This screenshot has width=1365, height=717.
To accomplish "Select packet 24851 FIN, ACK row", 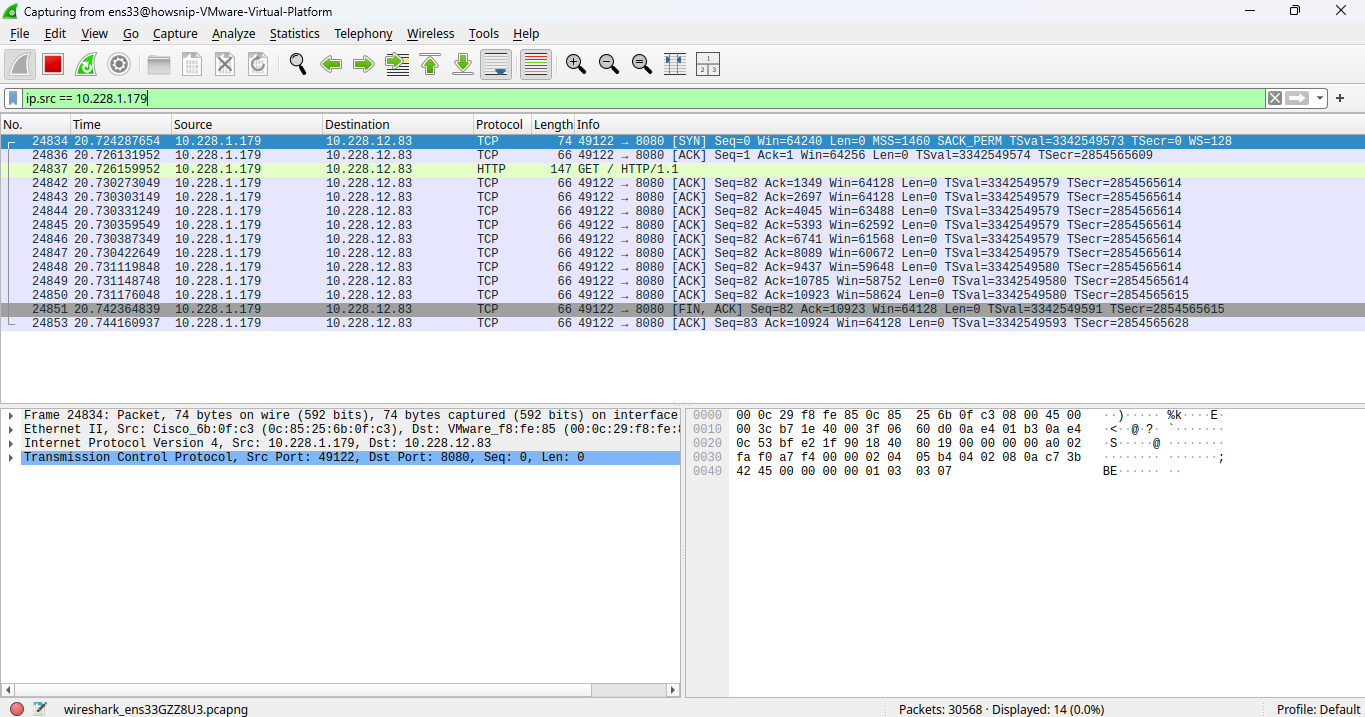I will [682, 310].
